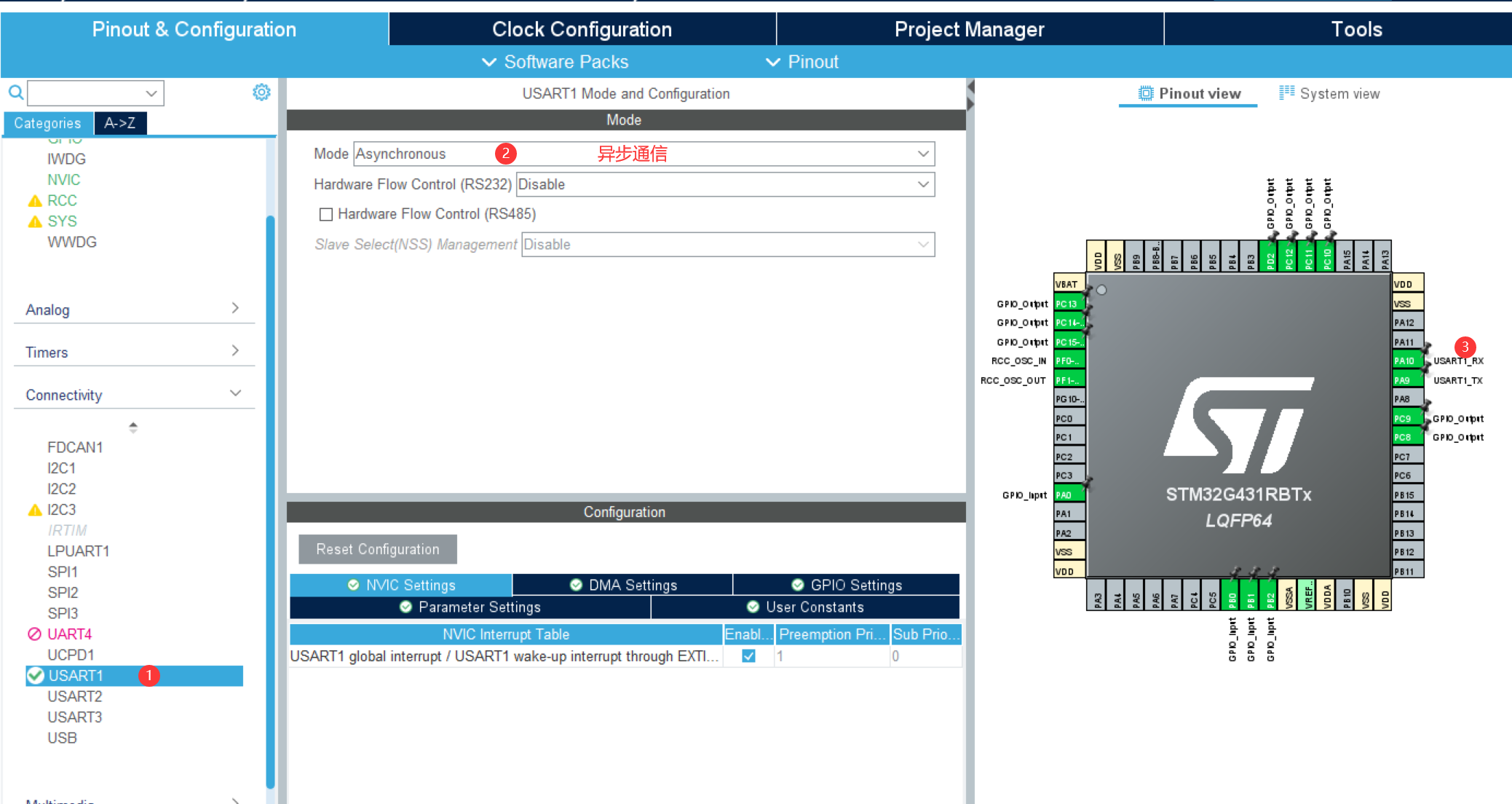Click the green PA10 pin on chip

[x=1406, y=360]
